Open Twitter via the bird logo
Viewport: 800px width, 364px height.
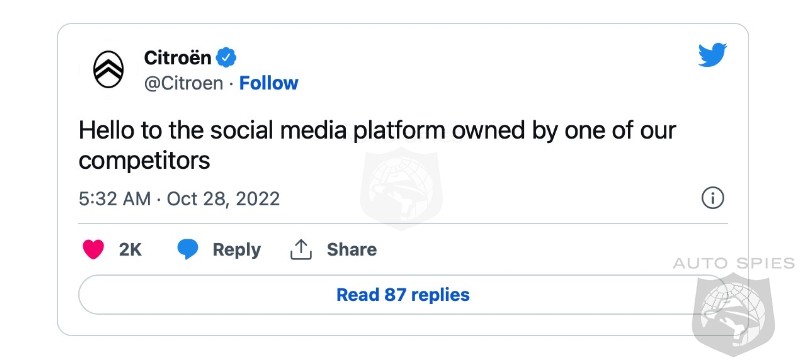coord(712,55)
